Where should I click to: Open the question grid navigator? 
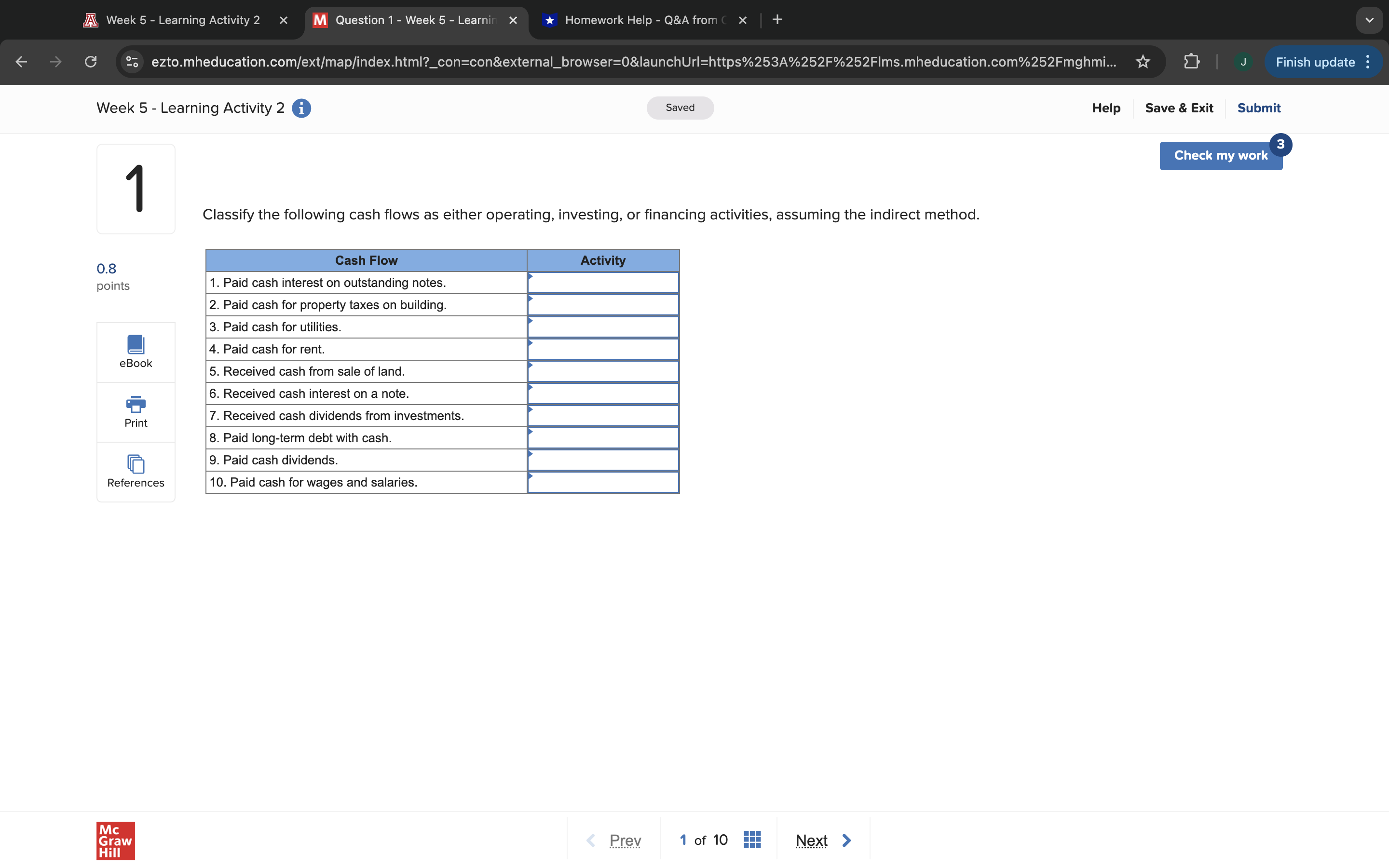click(x=752, y=840)
